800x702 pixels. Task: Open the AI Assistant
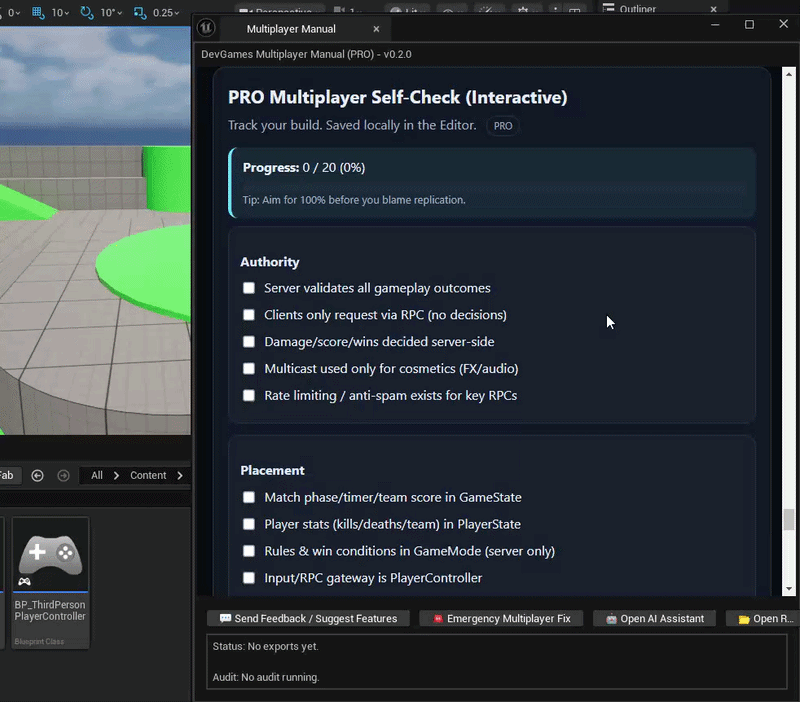pyautogui.click(x=654, y=618)
